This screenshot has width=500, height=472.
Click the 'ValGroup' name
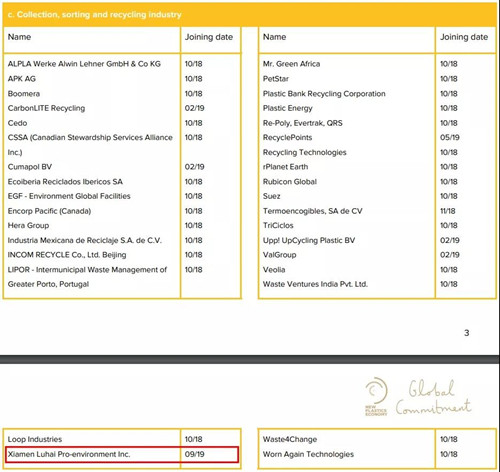tap(279, 255)
